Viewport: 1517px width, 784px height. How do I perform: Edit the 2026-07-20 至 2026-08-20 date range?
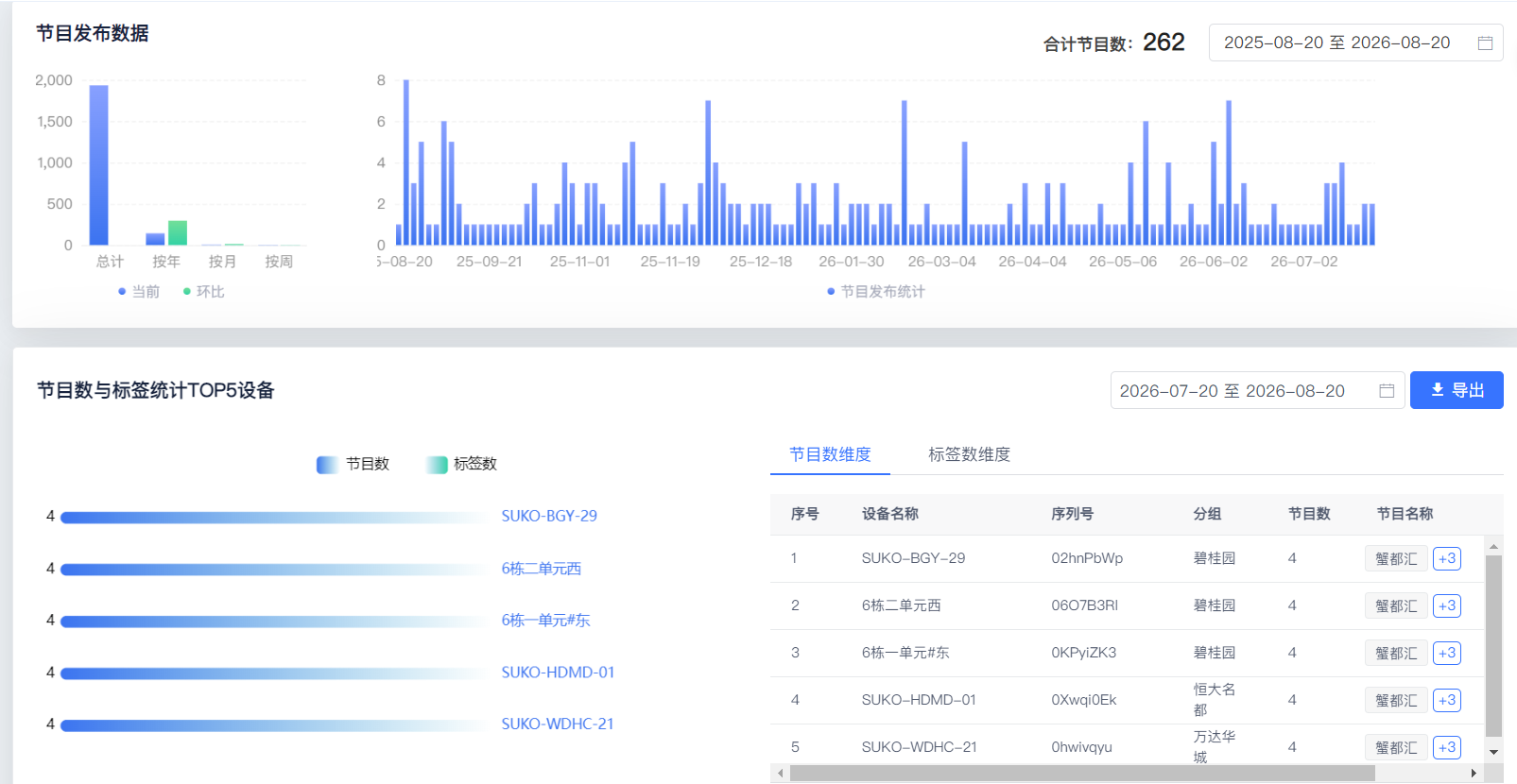(x=1257, y=390)
